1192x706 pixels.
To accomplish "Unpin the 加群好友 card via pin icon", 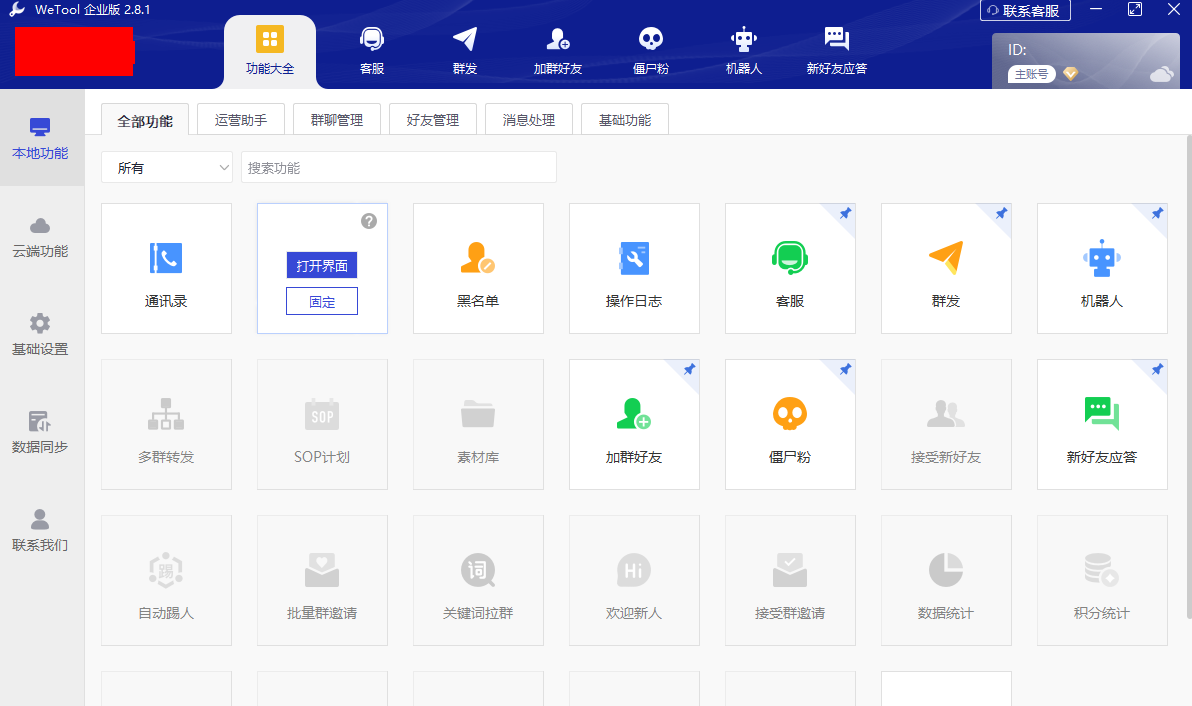I will click(689, 369).
